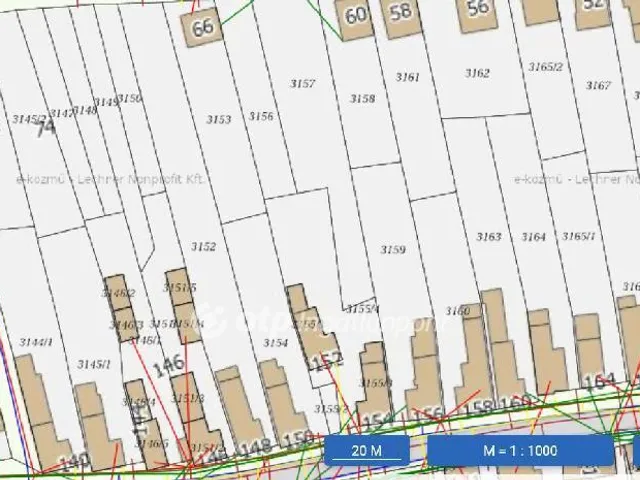
Task: Click house number 146 on the map
Action: click(x=169, y=363)
